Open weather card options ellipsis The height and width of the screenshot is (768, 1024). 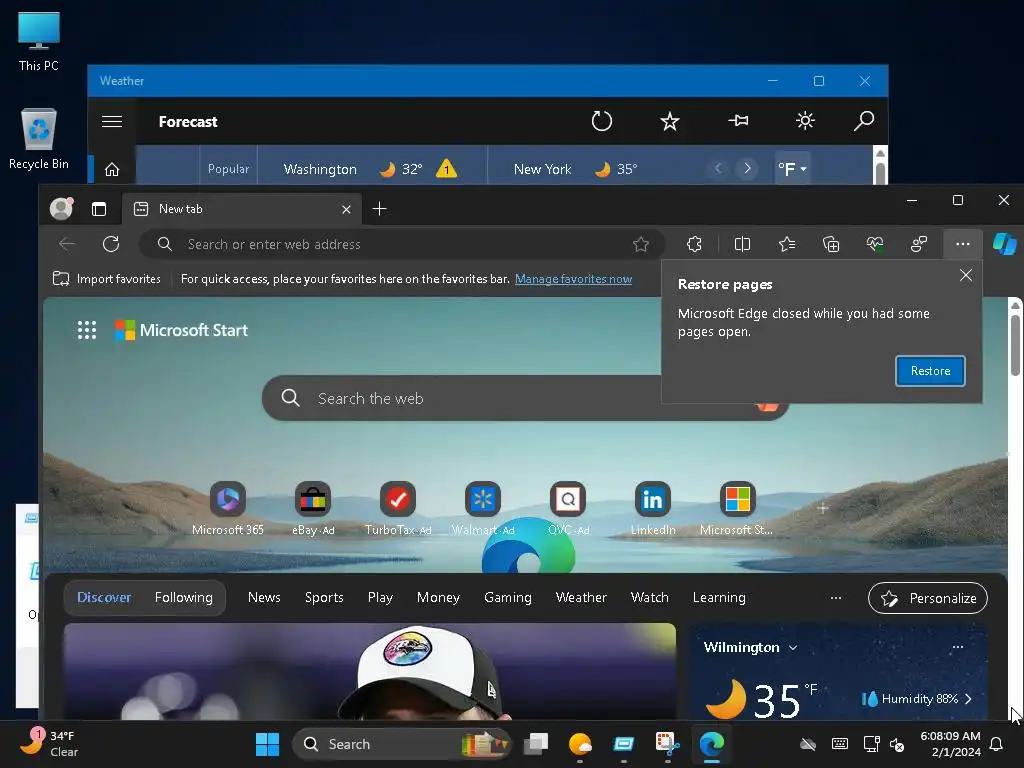[957, 647]
